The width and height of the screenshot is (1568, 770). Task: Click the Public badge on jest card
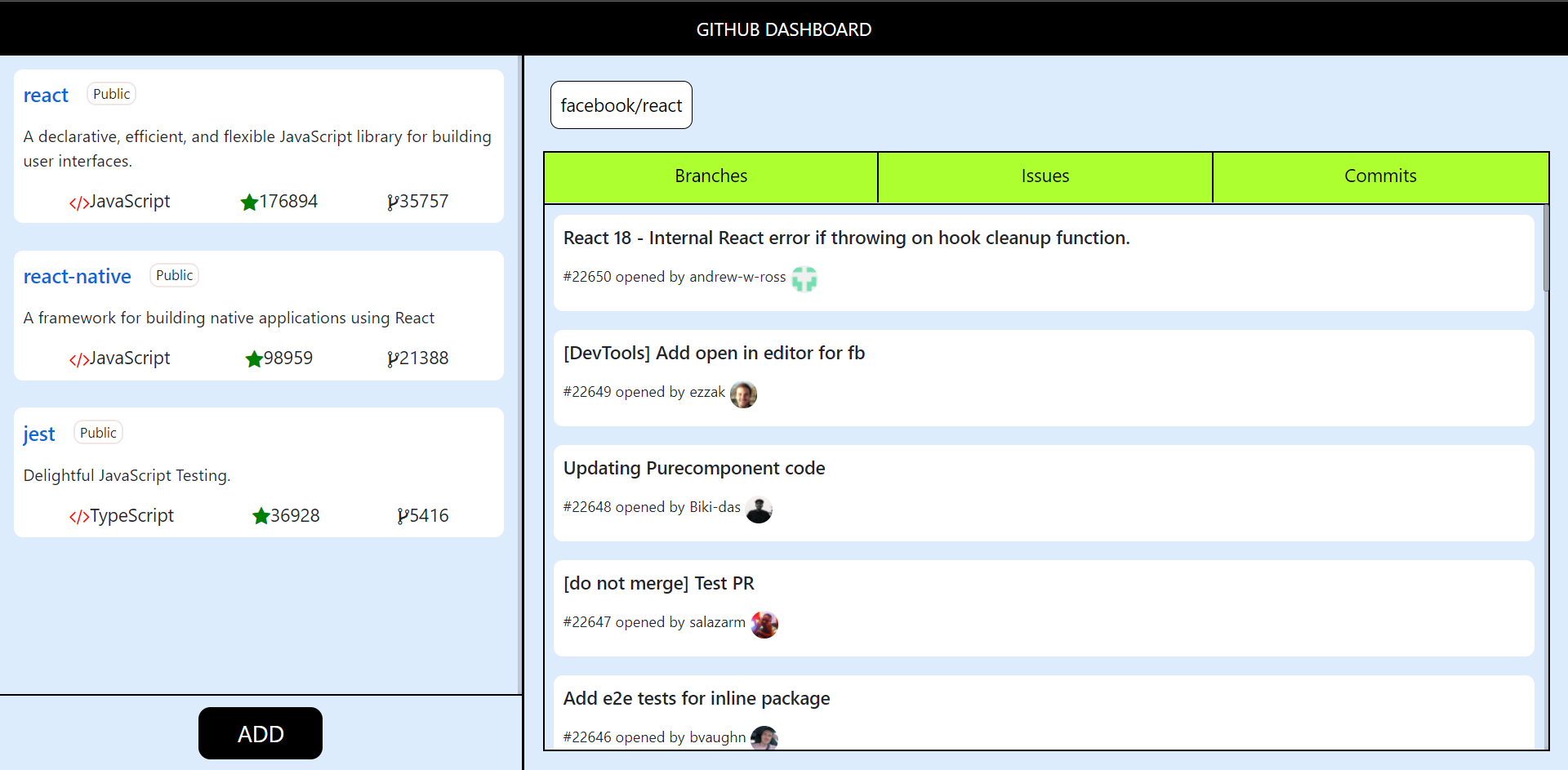(x=98, y=433)
